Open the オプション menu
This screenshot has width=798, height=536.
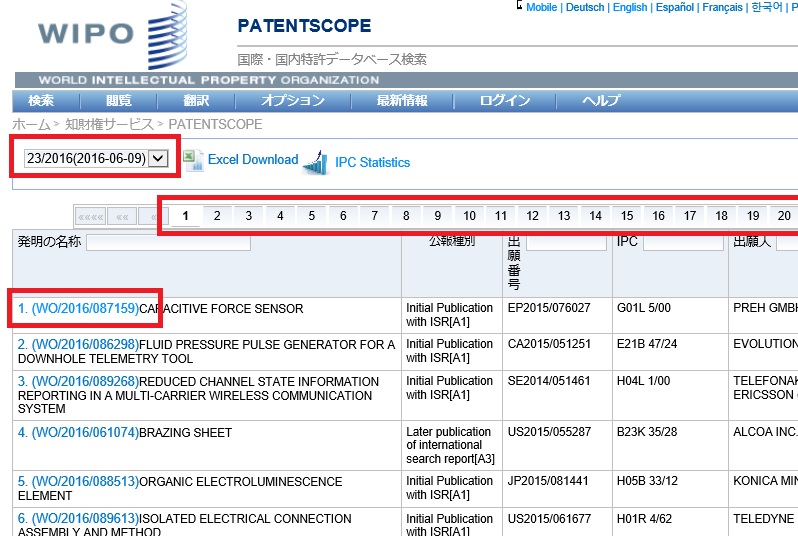click(293, 100)
